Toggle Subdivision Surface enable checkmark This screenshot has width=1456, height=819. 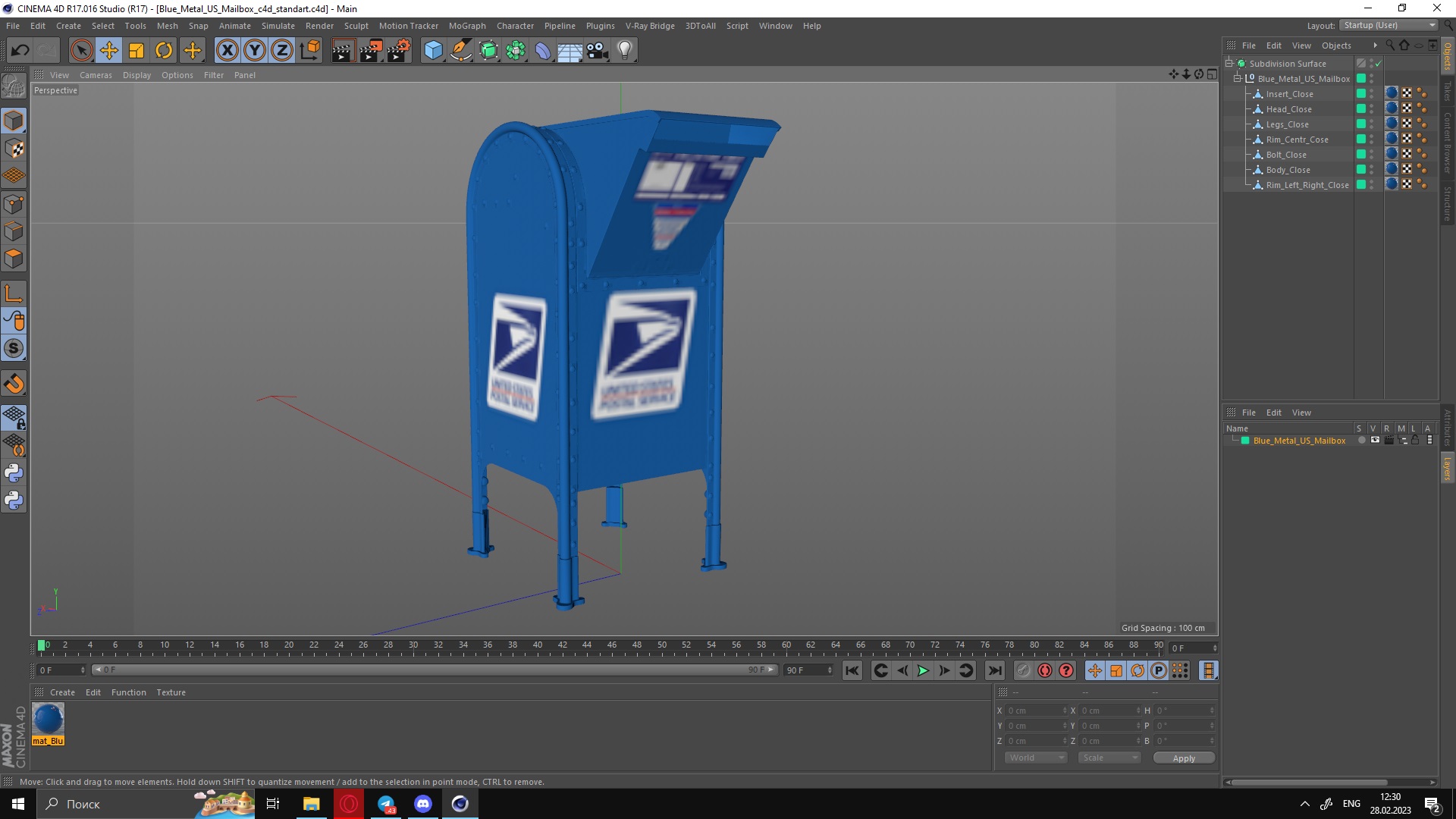(x=1378, y=64)
